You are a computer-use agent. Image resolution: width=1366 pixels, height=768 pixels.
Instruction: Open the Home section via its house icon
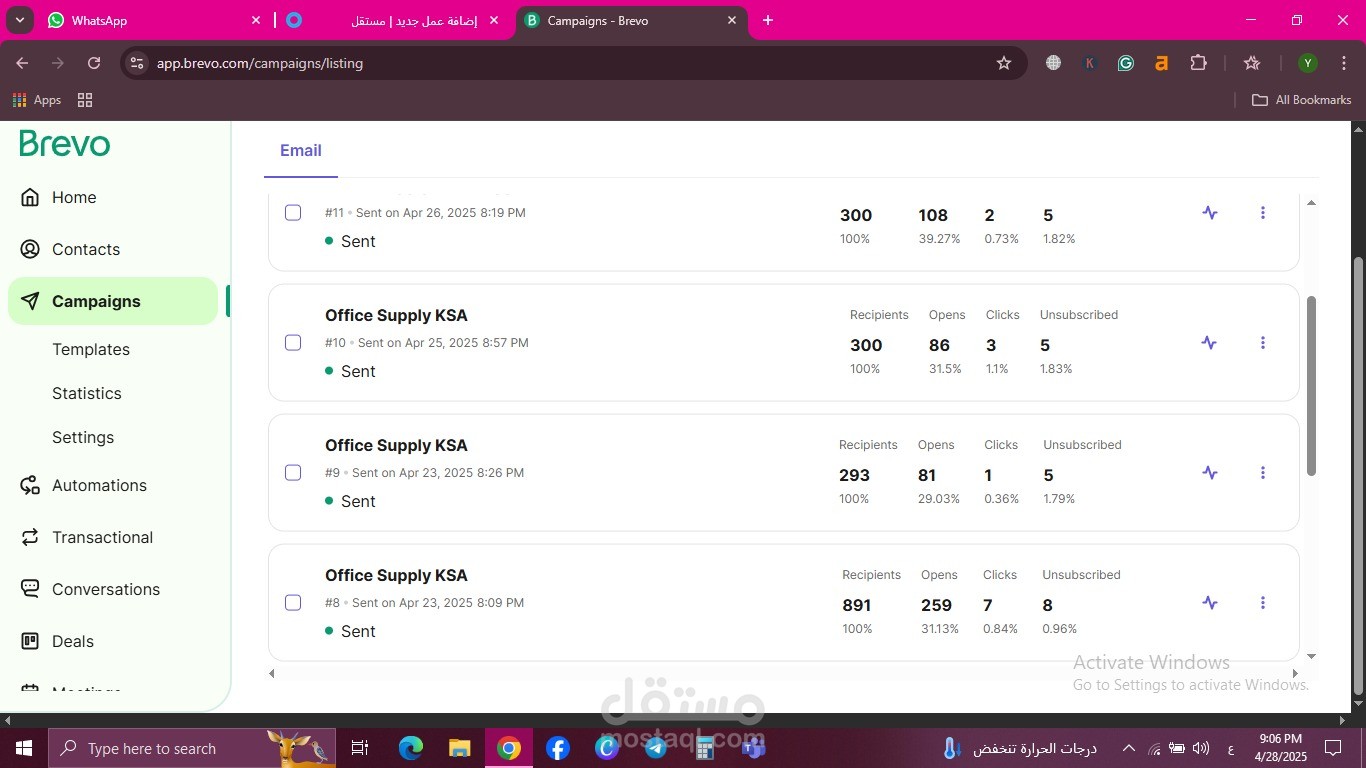click(31, 197)
